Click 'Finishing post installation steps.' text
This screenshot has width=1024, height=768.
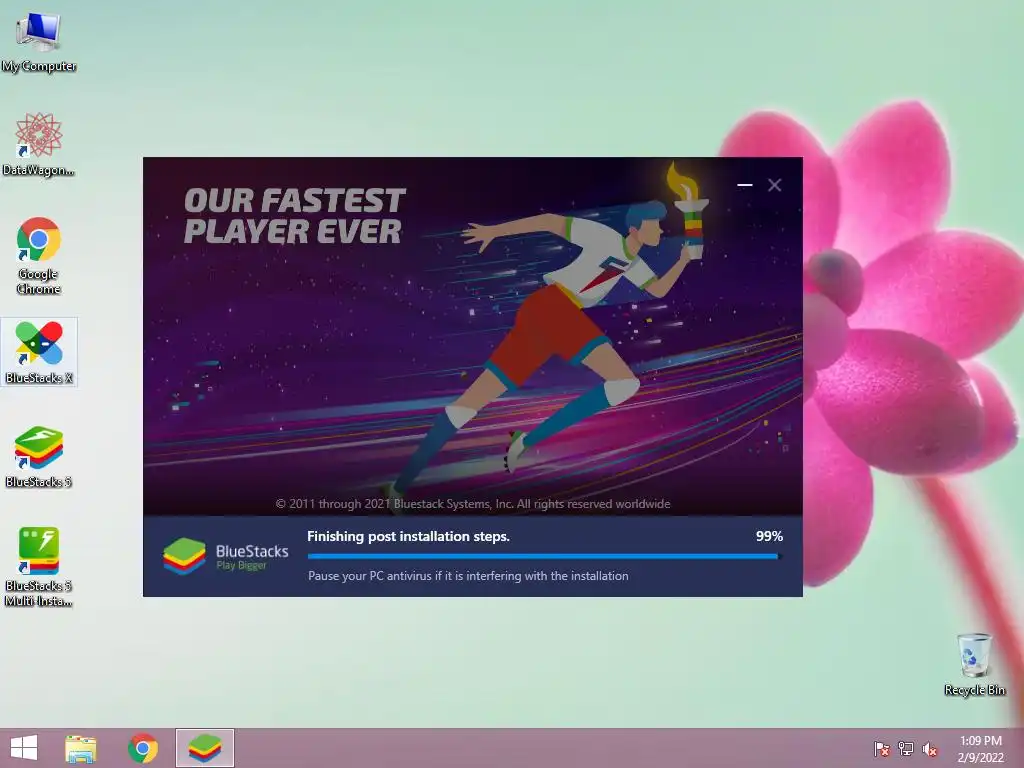(x=408, y=536)
